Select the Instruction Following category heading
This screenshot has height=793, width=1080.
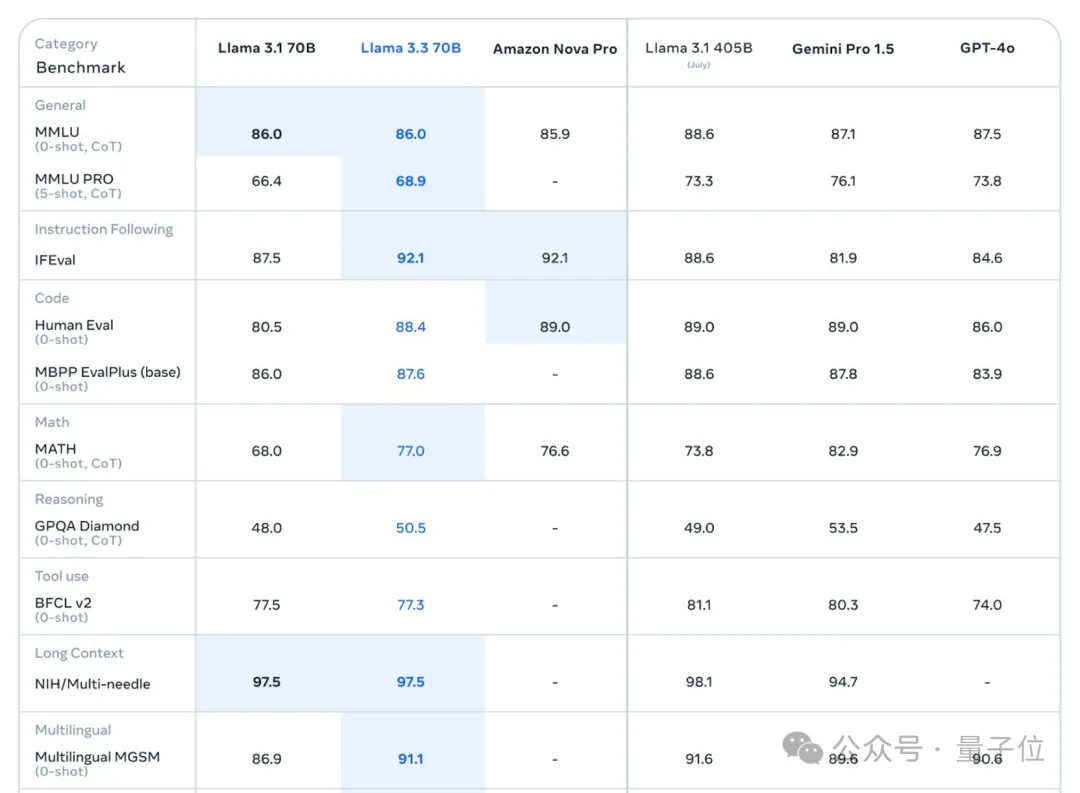click(x=104, y=229)
